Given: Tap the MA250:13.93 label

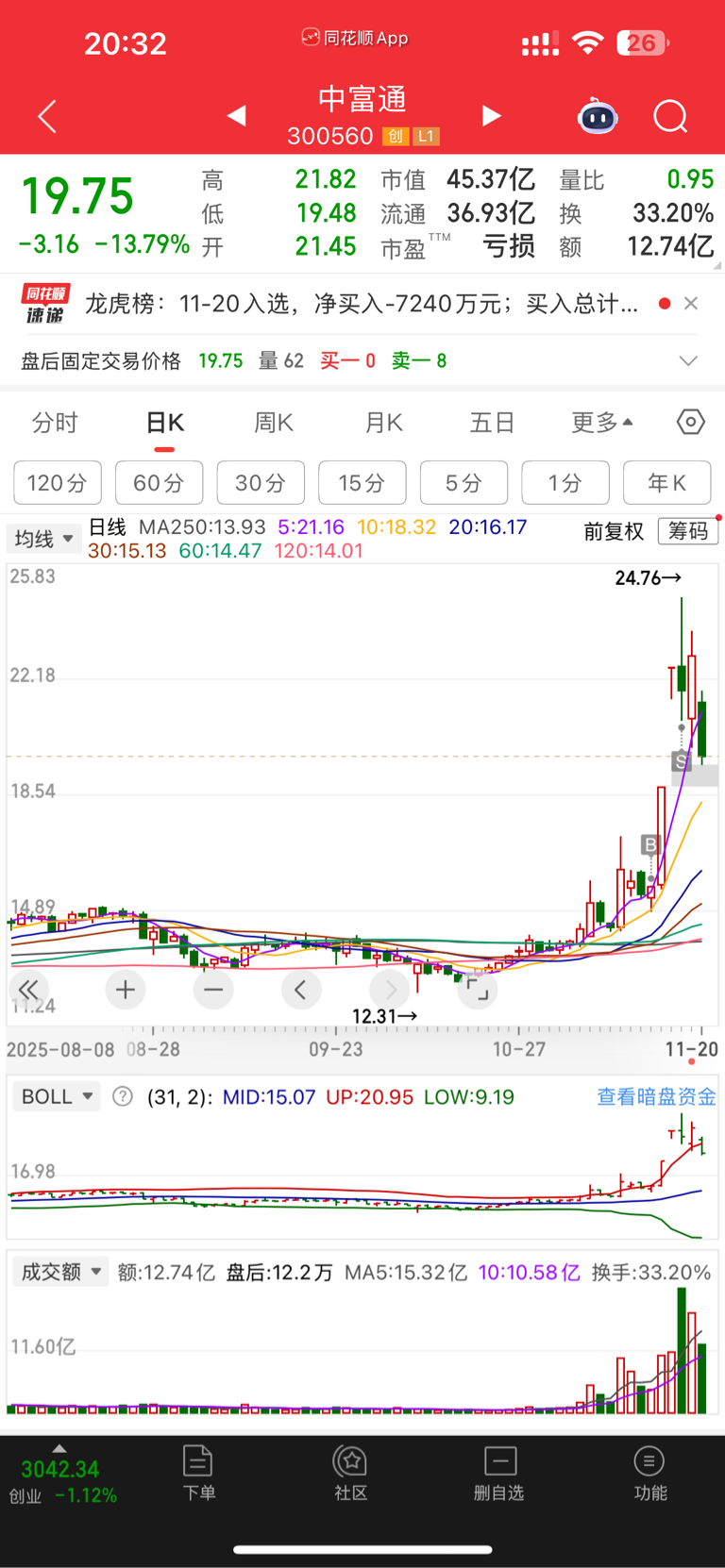Looking at the screenshot, I should (x=202, y=526).
